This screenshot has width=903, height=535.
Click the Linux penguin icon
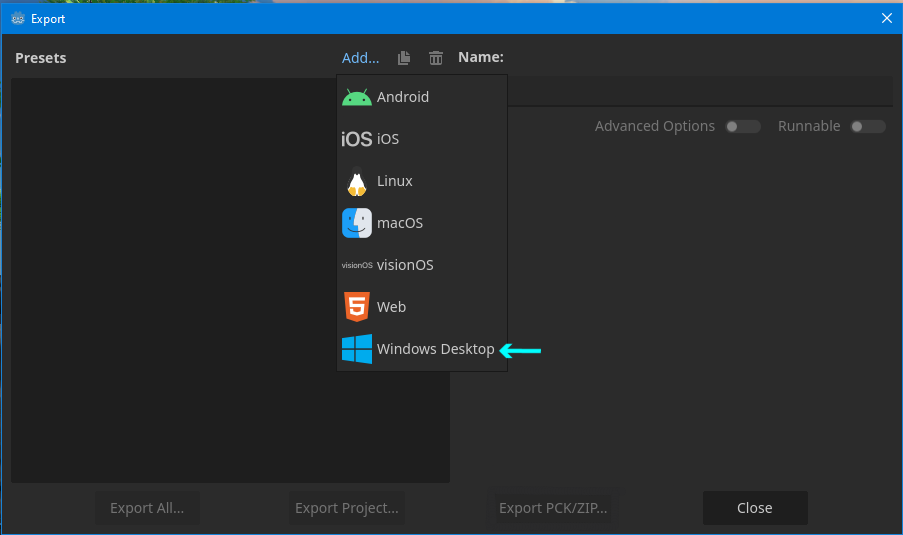[x=357, y=181]
